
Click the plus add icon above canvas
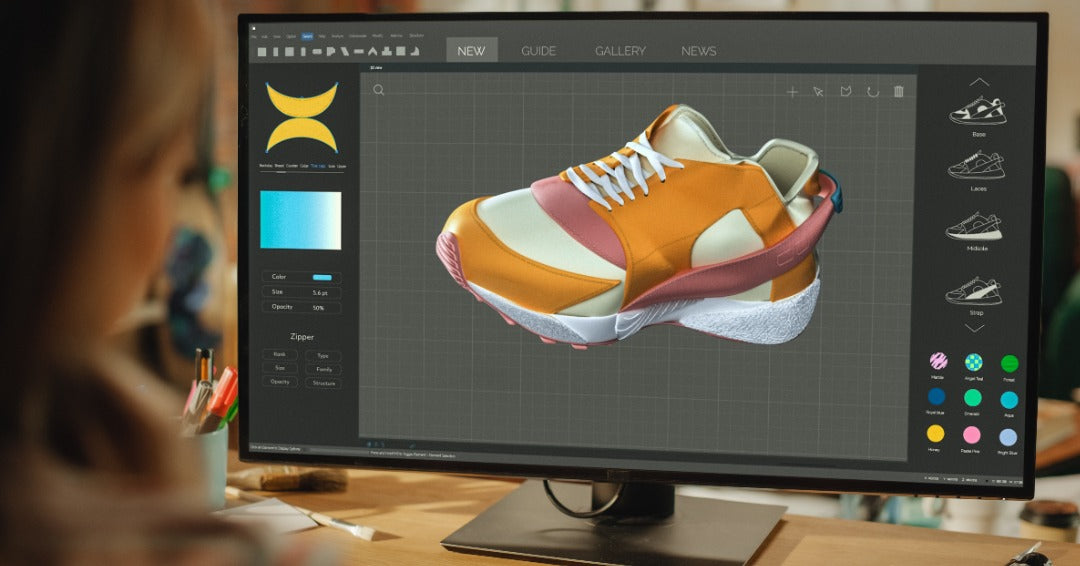pos(792,92)
